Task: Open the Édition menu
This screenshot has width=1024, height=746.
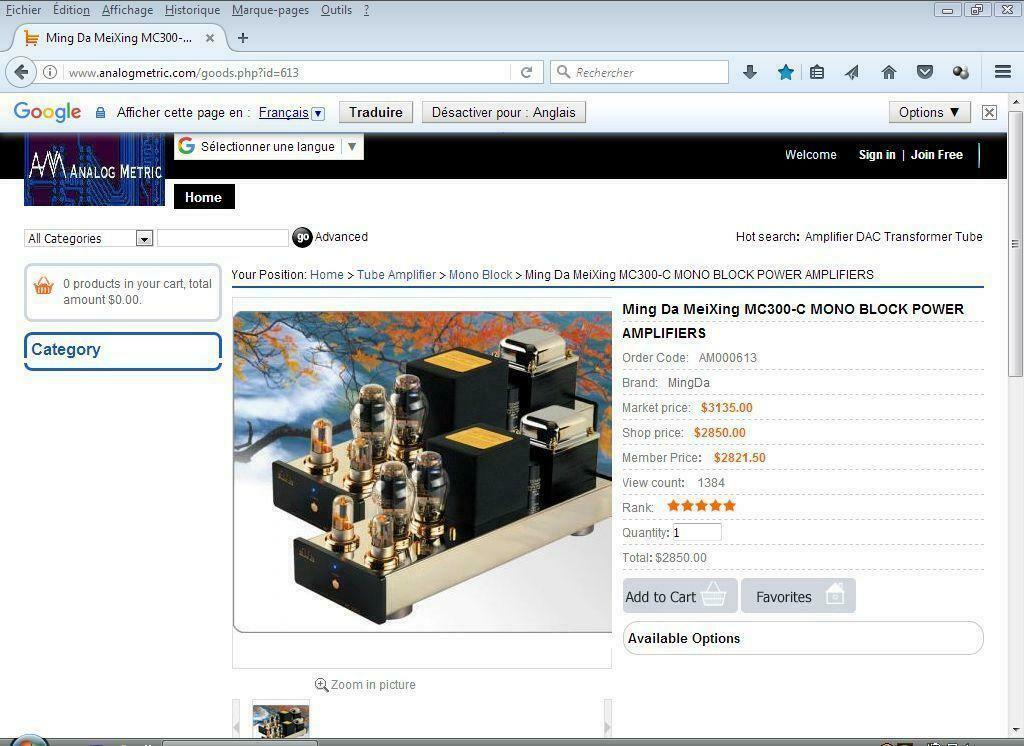Action: [x=71, y=10]
